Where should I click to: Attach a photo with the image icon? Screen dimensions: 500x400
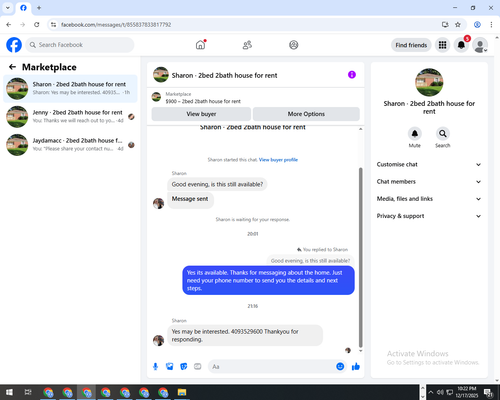point(170,367)
